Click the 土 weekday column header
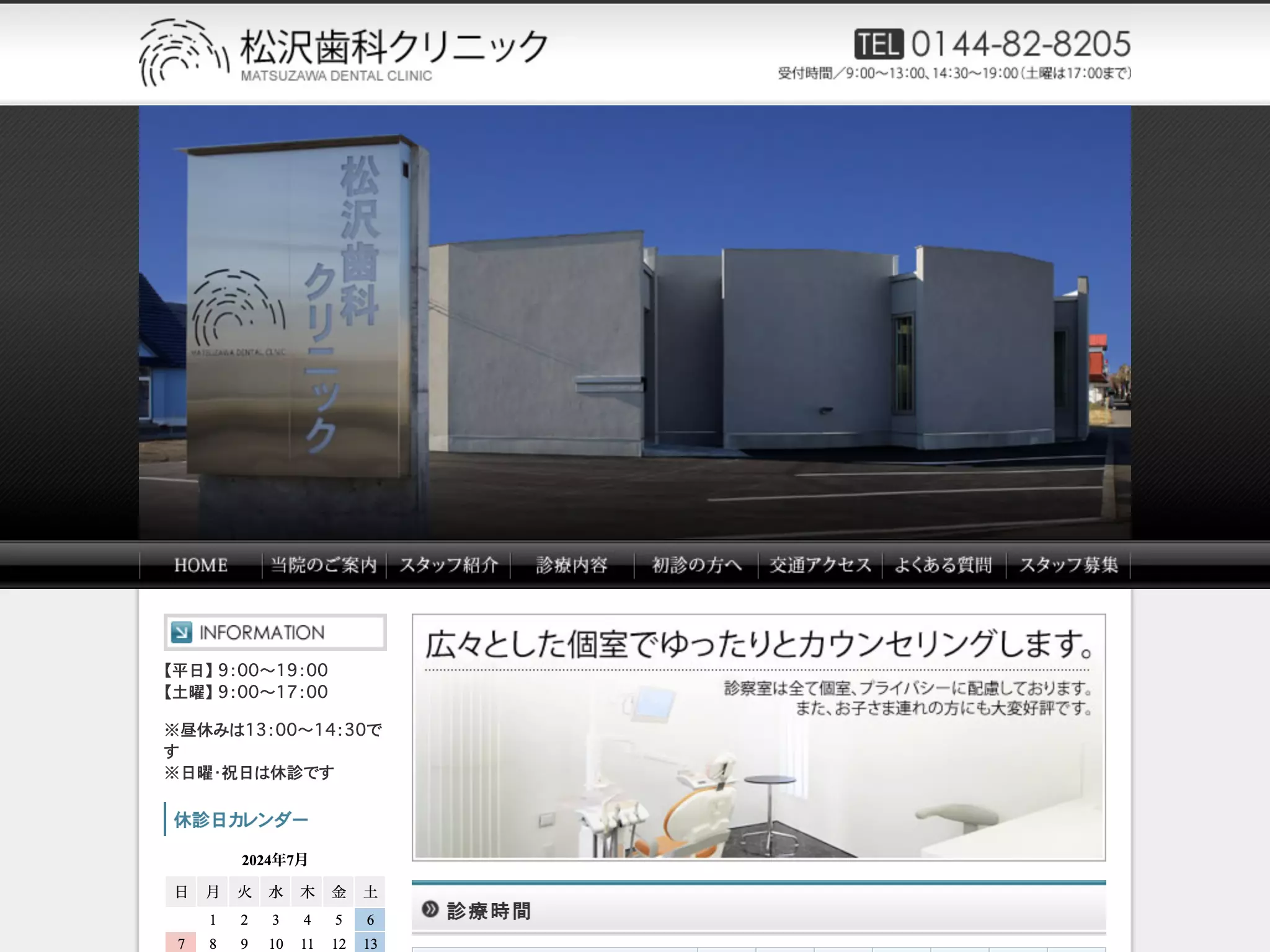This screenshot has height=952, width=1270. [370, 892]
